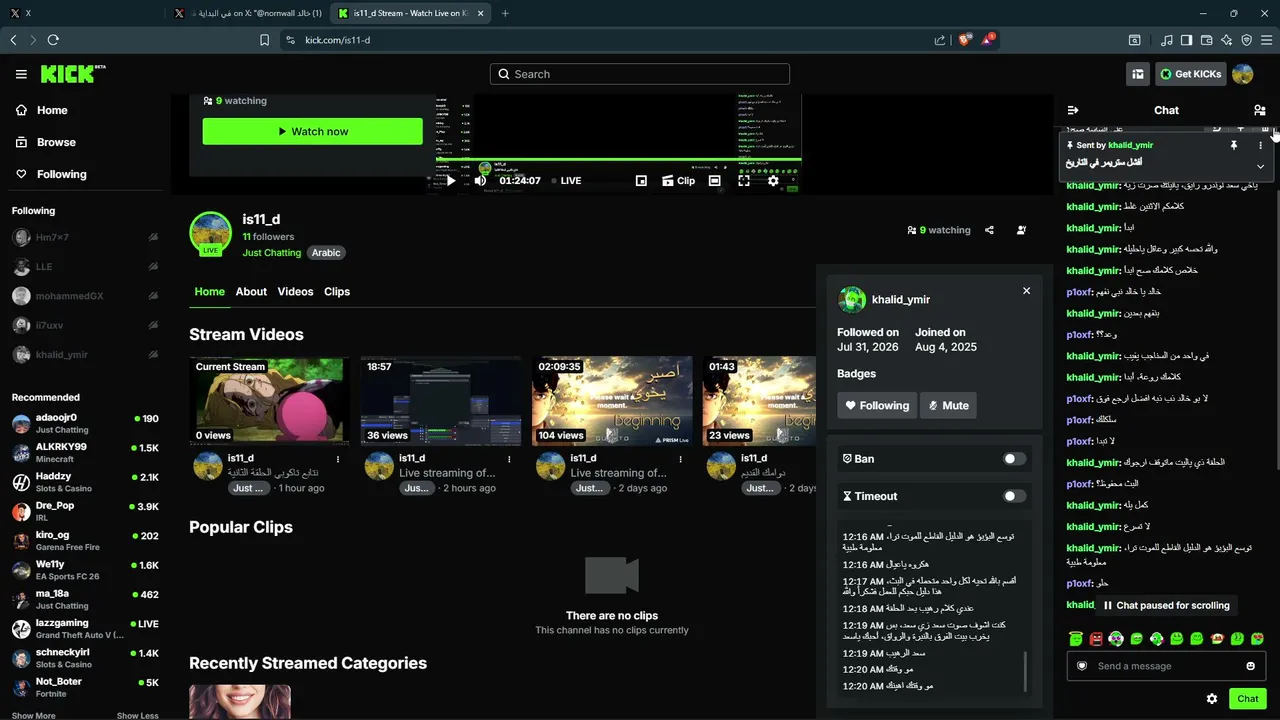Viewport: 1280px width, 720px height.
Task: Open options for the 02:09:35 video
Action: click(x=680, y=459)
